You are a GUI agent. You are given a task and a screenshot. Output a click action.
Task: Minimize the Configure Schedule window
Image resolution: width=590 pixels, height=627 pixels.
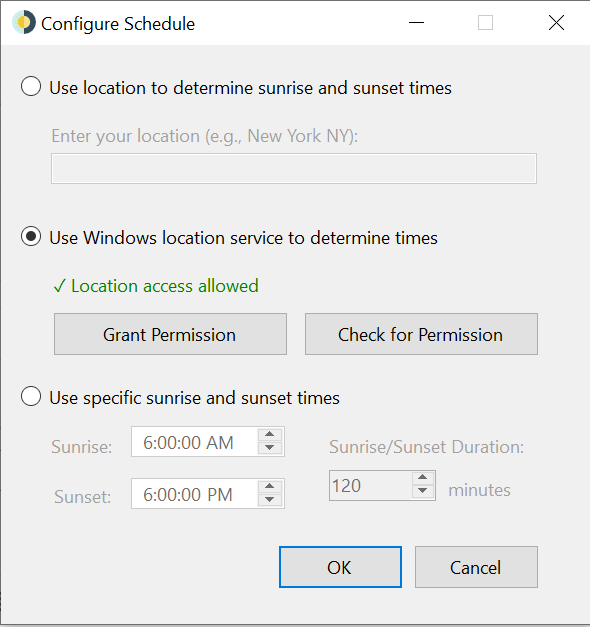(x=416, y=23)
